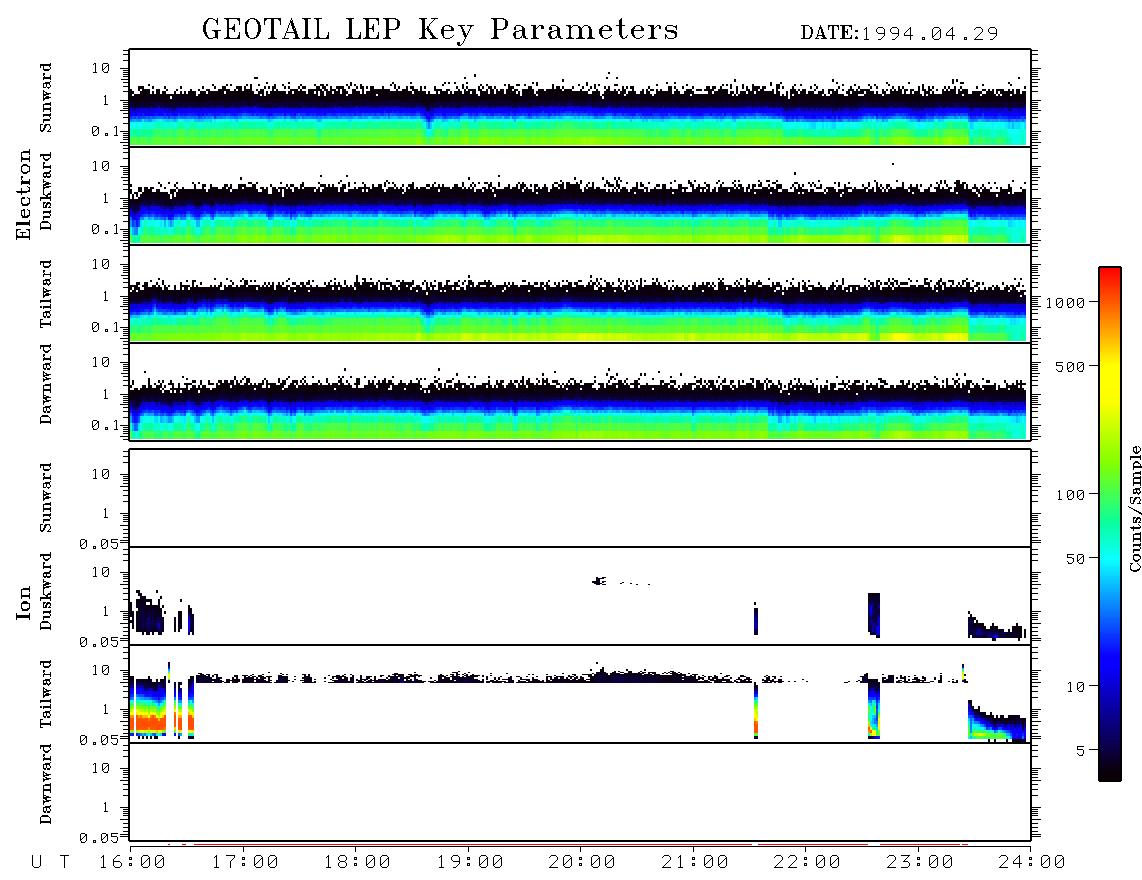Click the Electron Duskward vertical label
The image size is (1142, 880).
click(46, 192)
